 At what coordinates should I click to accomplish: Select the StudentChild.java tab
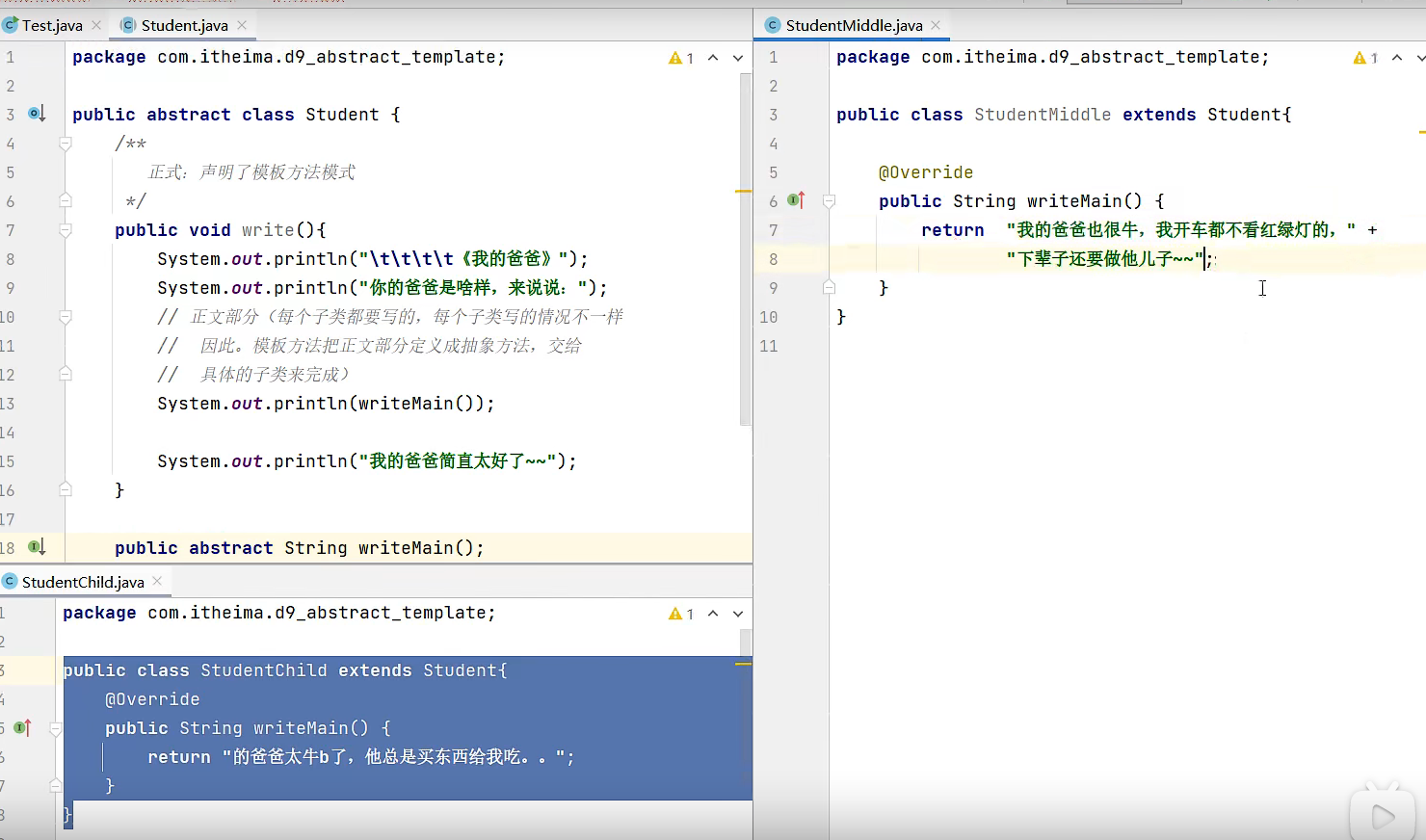[x=83, y=582]
